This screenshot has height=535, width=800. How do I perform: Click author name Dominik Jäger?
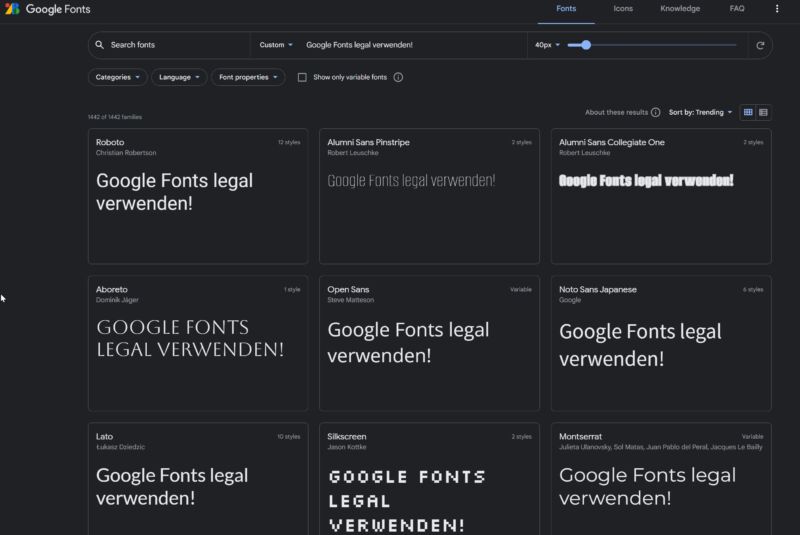(x=117, y=300)
